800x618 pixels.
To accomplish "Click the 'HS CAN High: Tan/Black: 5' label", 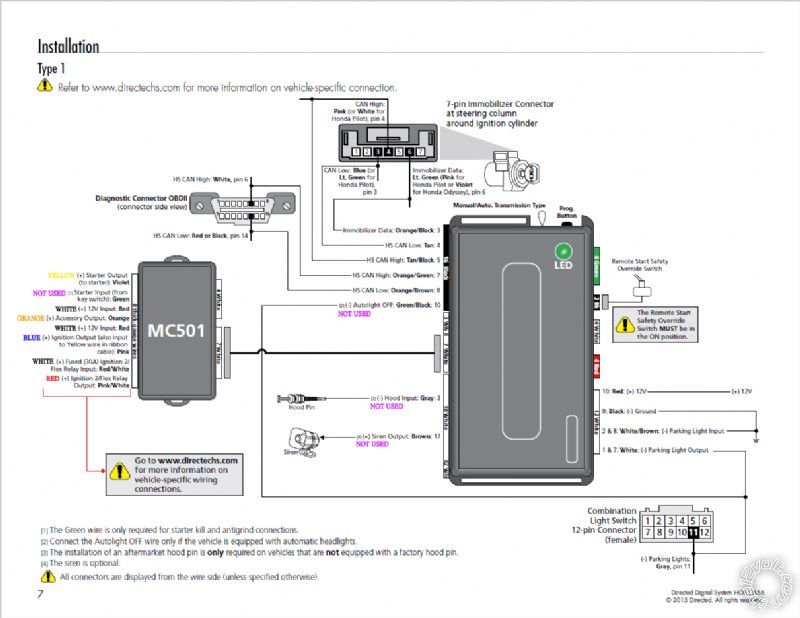I will pyautogui.click(x=403, y=260).
